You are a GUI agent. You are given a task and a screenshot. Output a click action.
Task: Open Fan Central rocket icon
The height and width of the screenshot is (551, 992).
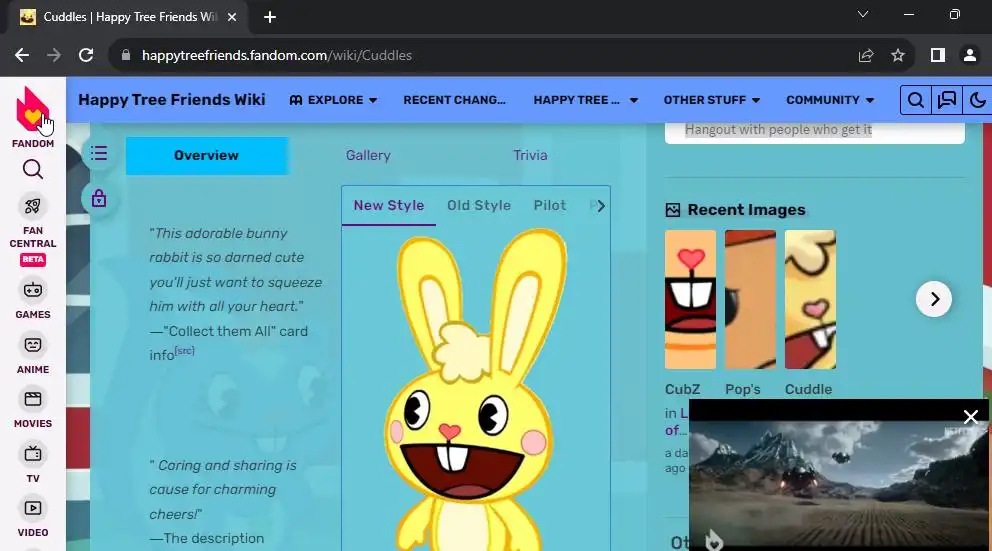pyautogui.click(x=33, y=206)
